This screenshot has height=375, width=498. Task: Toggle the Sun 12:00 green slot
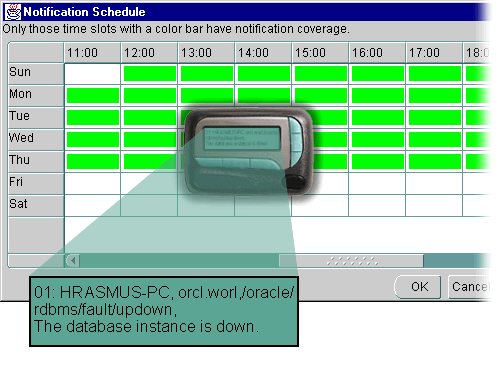point(150,74)
